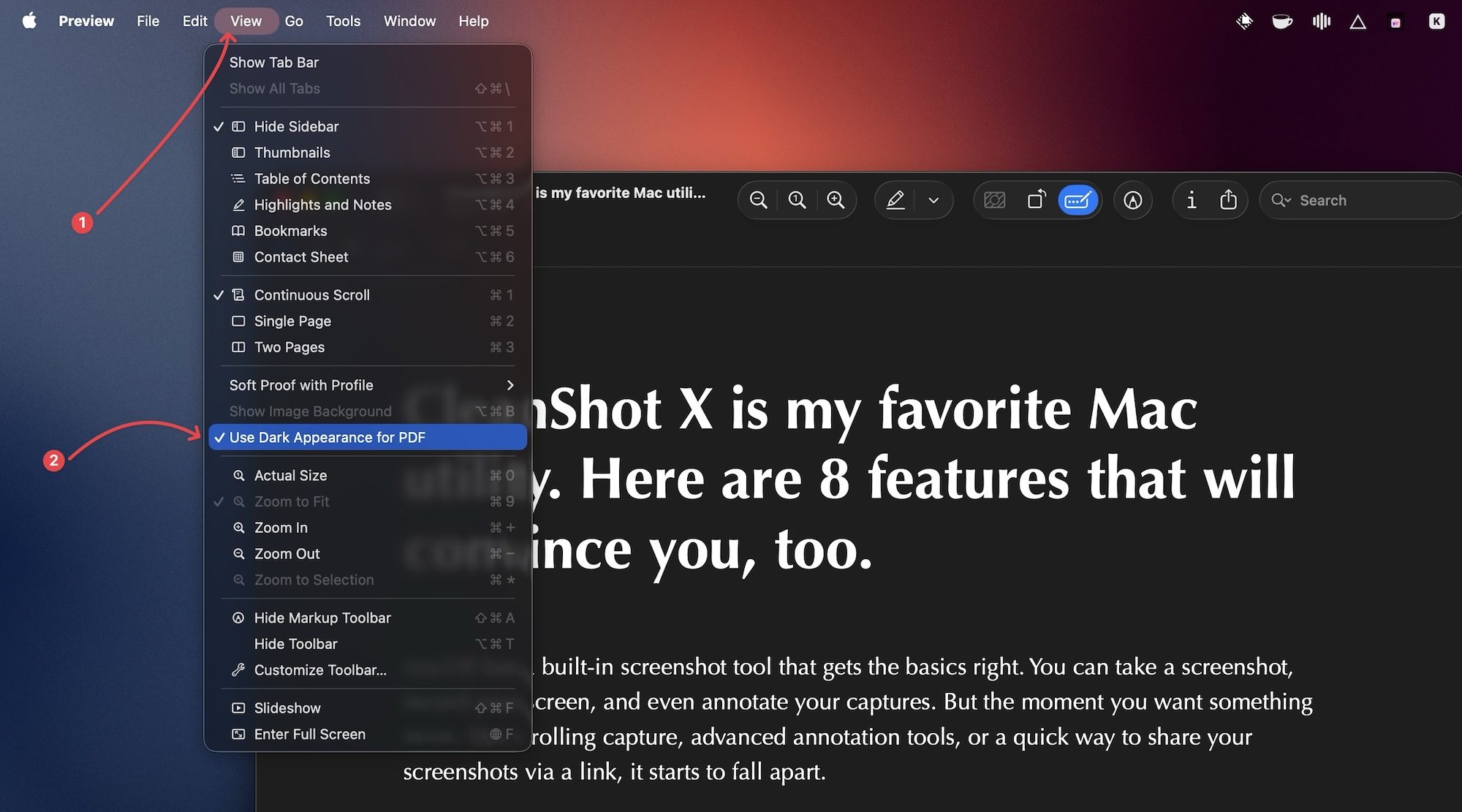Open Customize Toolbar… dialog
The height and width of the screenshot is (812, 1462).
click(368, 670)
